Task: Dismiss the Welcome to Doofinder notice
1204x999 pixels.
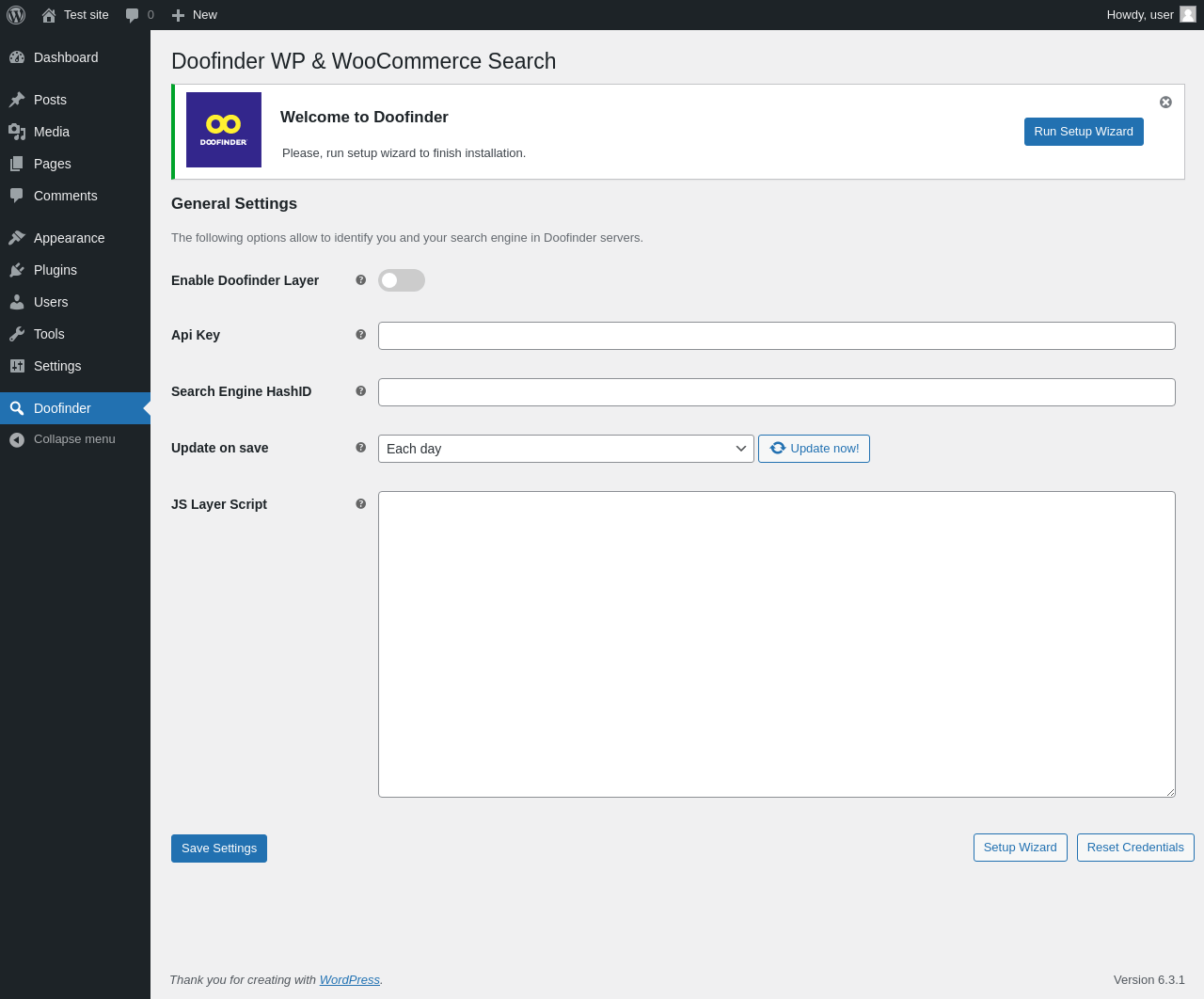Action: pos(1165,102)
